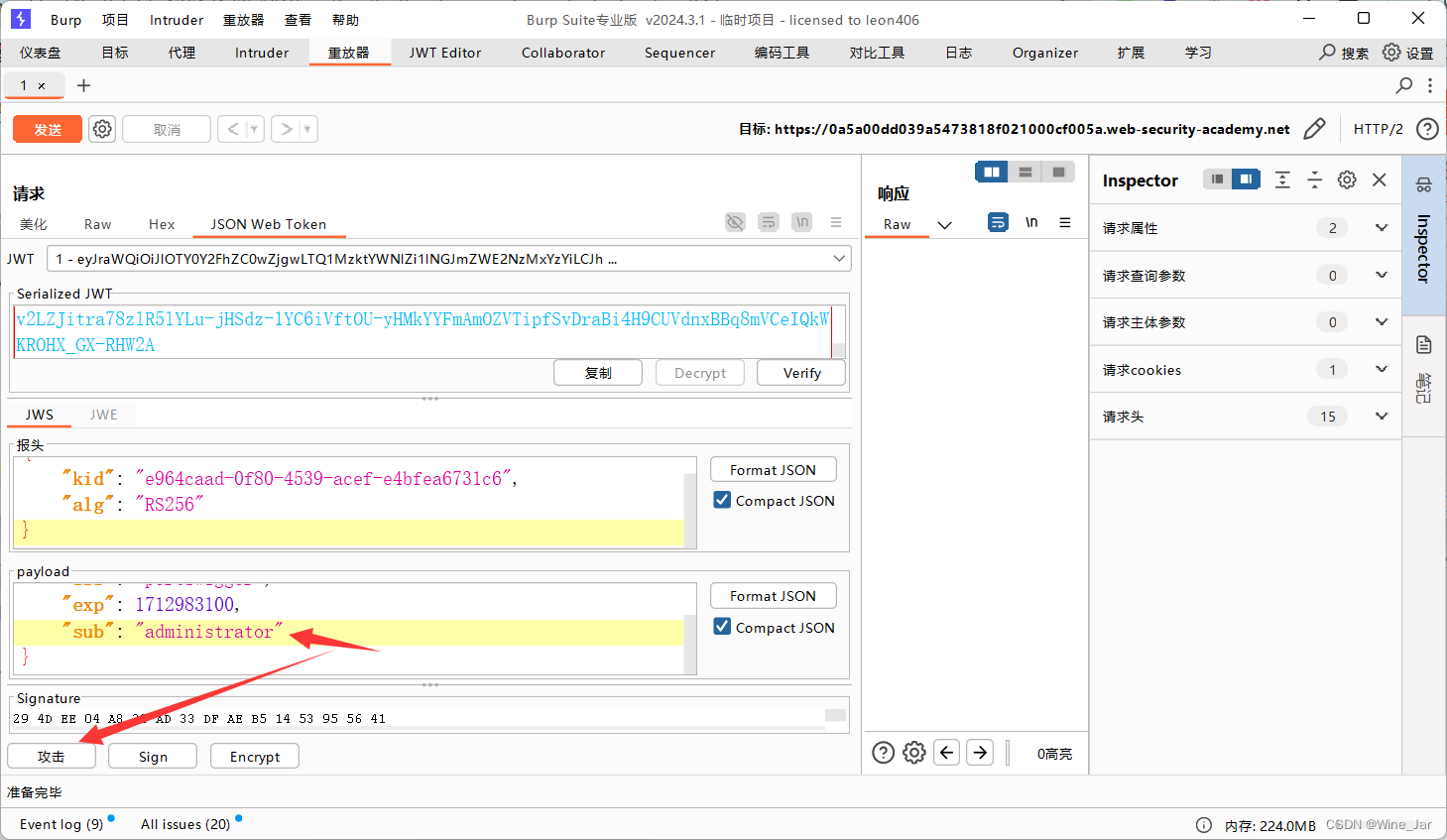Open the Sequencer tab
1447x840 pixels.
(679, 53)
